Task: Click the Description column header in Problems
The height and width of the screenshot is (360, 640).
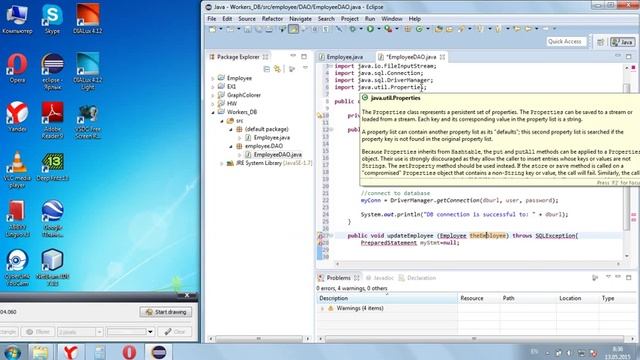Action: 387,298
